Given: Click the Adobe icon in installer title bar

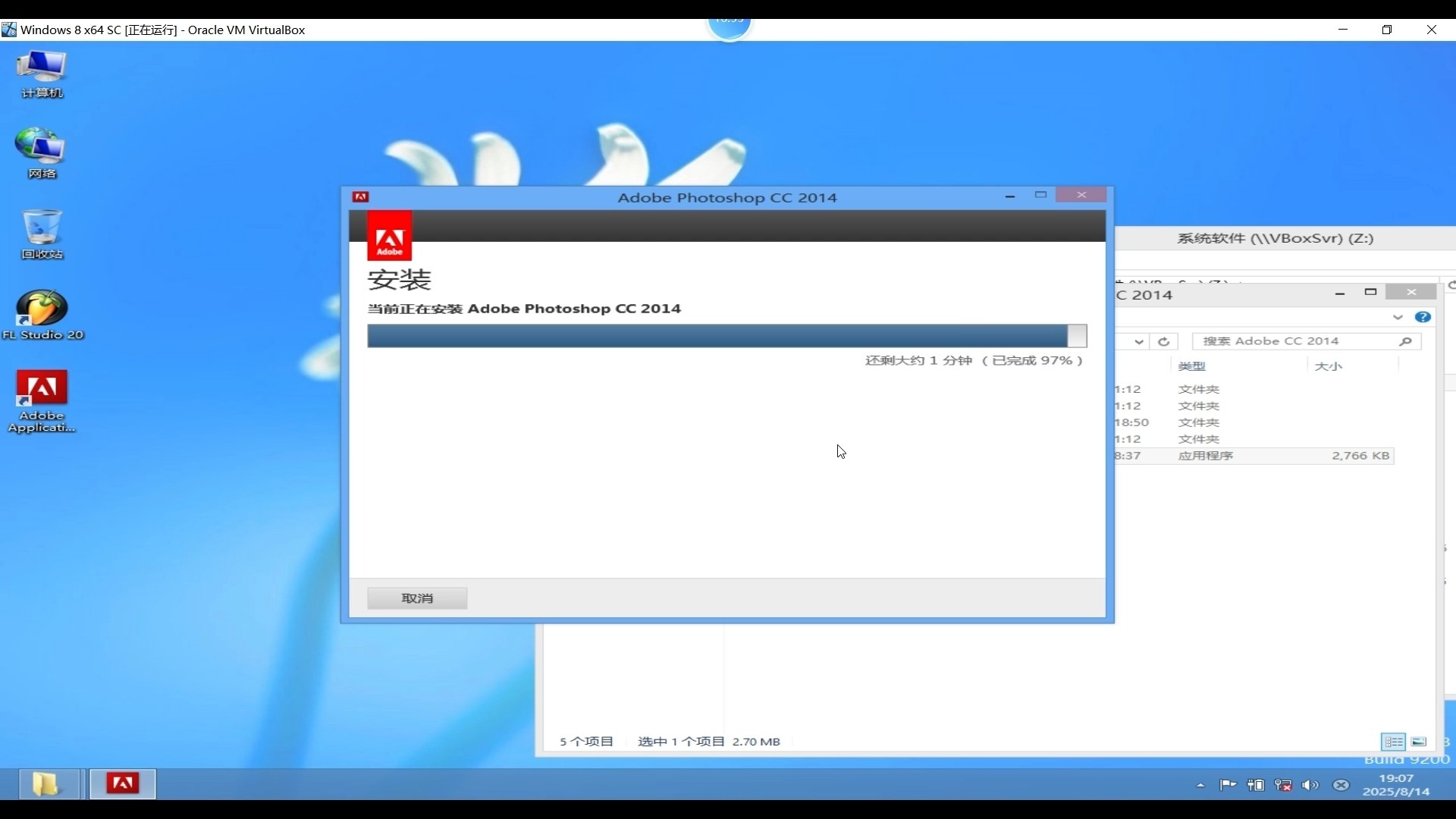Looking at the screenshot, I should click(361, 197).
